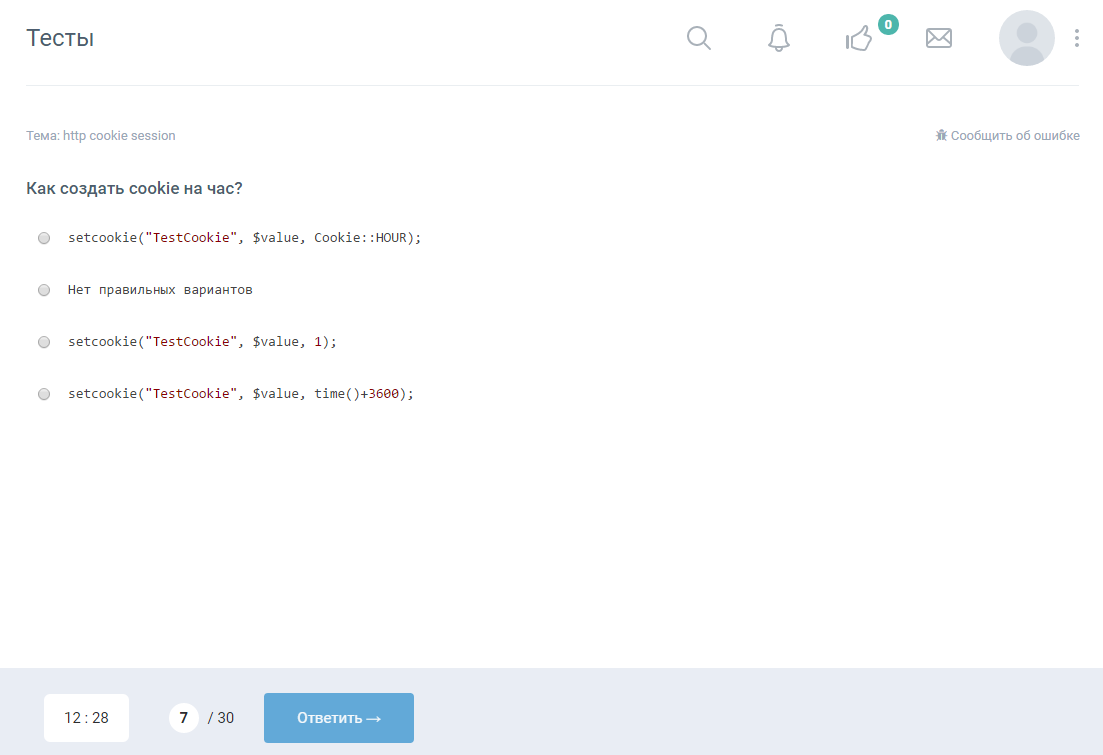This screenshot has width=1103, height=755.
Task: Select the Cookie::HOUR answer radio button
Action: [x=44, y=238]
